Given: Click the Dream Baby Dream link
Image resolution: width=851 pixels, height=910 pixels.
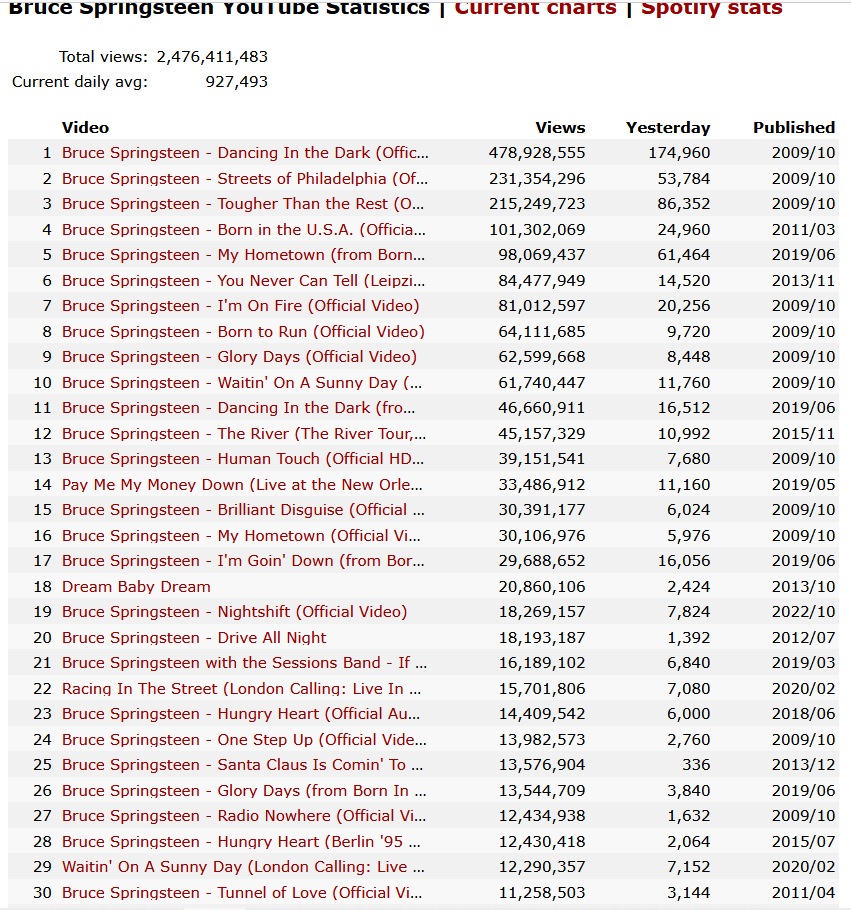Looking at the screenshot, I should pos(136,587).
